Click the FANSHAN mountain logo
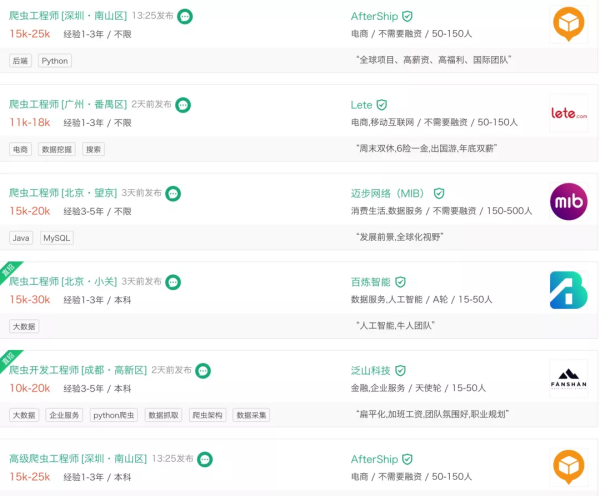 click(569, 379)
